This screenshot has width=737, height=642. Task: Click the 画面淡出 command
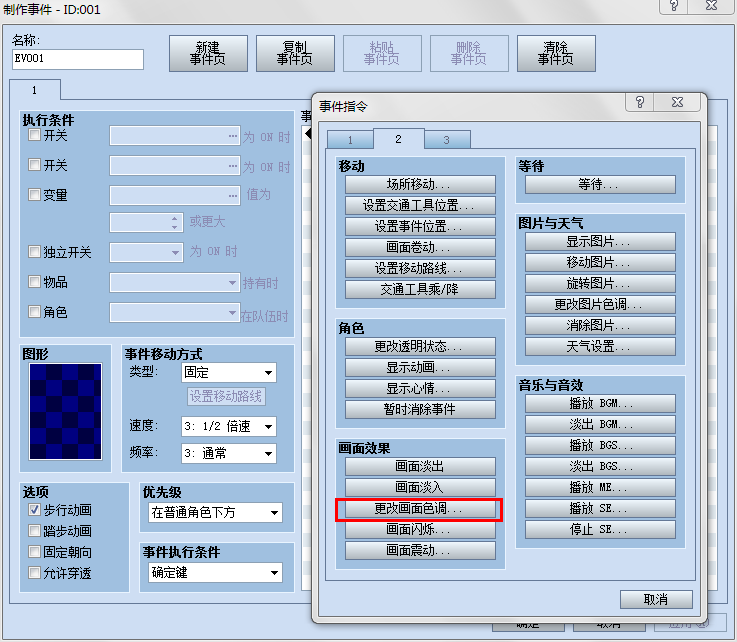(420, 467)
